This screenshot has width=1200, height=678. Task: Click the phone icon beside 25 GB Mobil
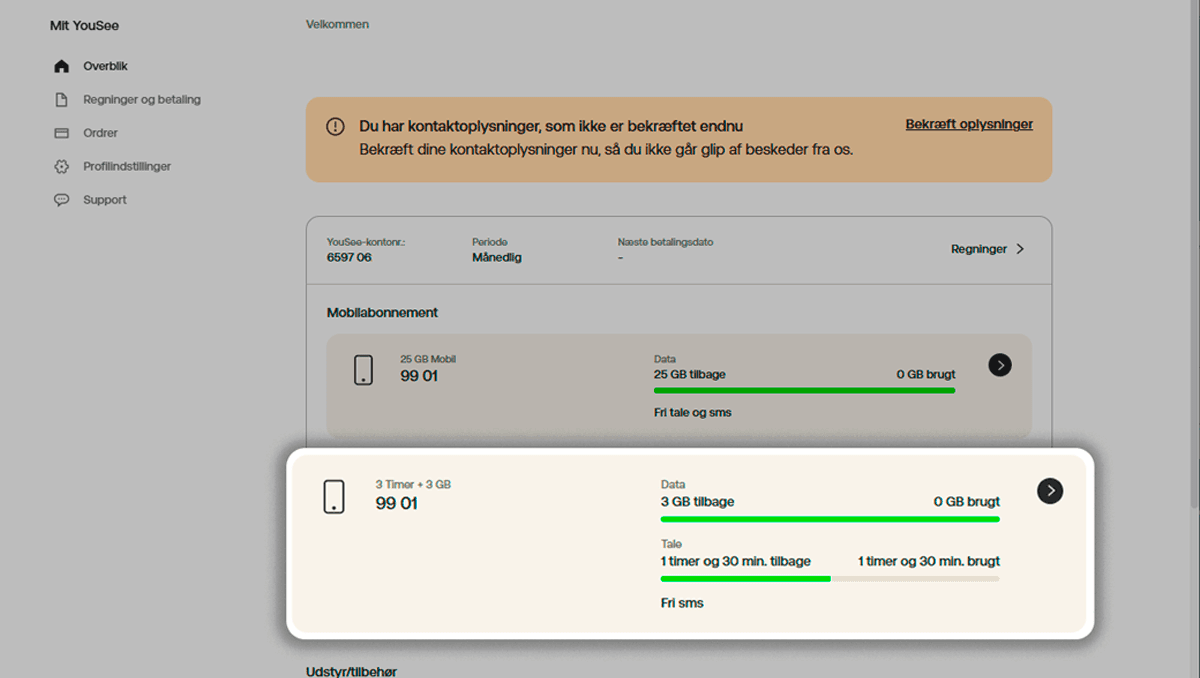coord(363,370)
